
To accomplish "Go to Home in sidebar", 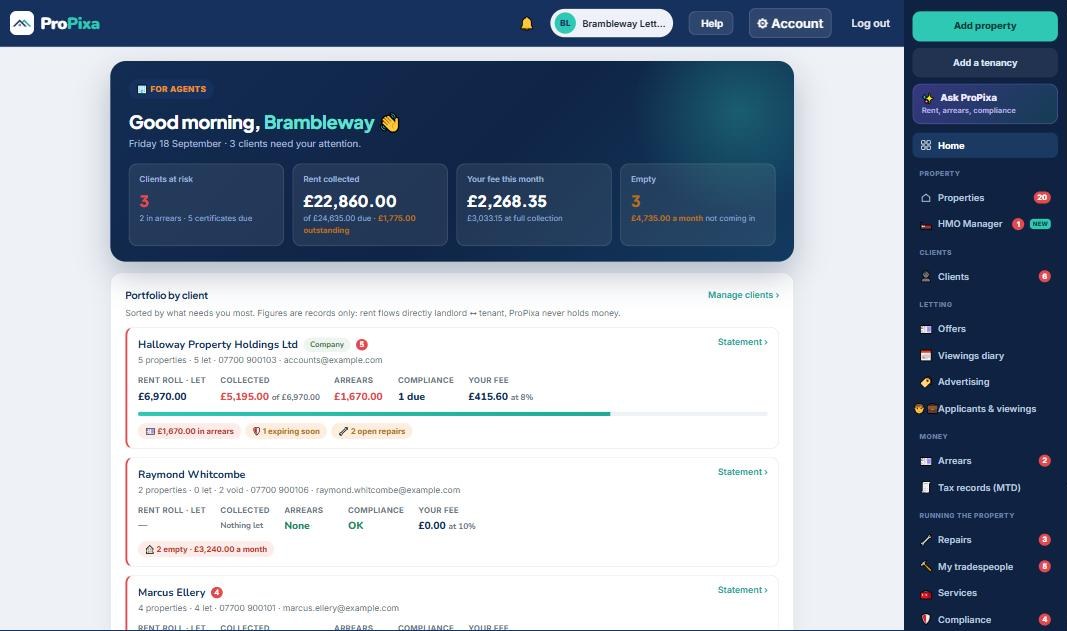I will pos(985,146).
